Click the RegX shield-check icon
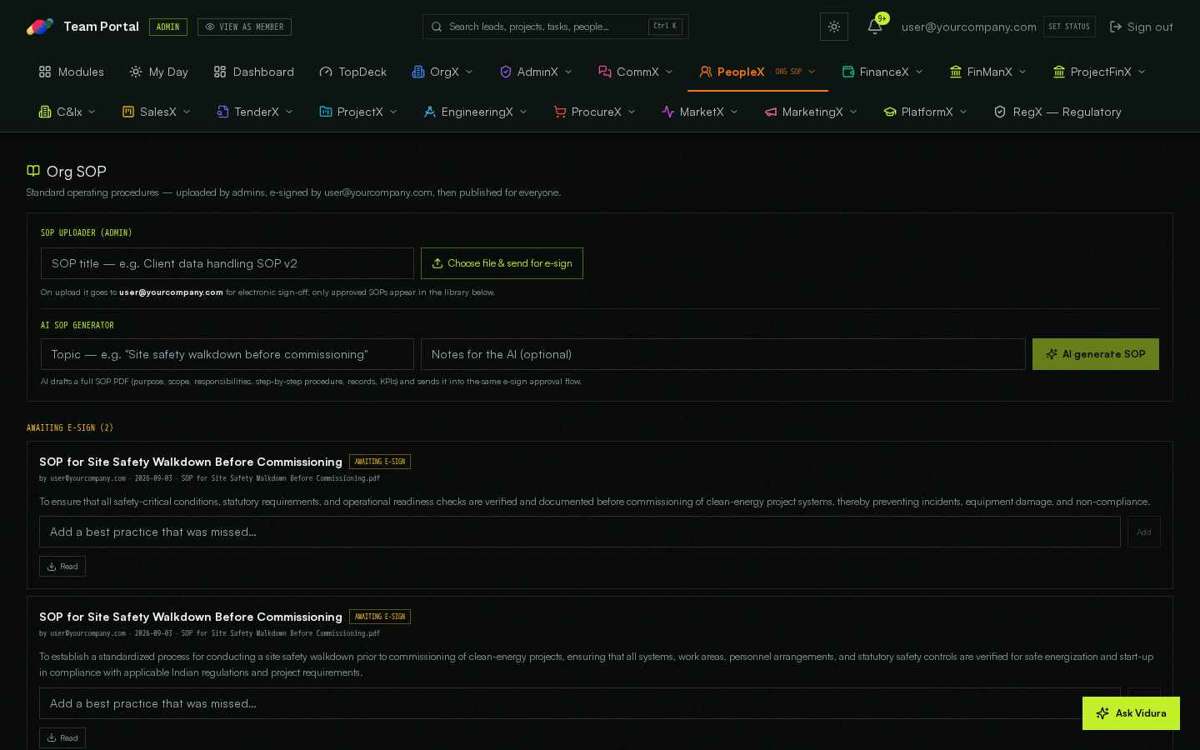1200x750 pixels. pyautogui.click(x=1000, y=112)
